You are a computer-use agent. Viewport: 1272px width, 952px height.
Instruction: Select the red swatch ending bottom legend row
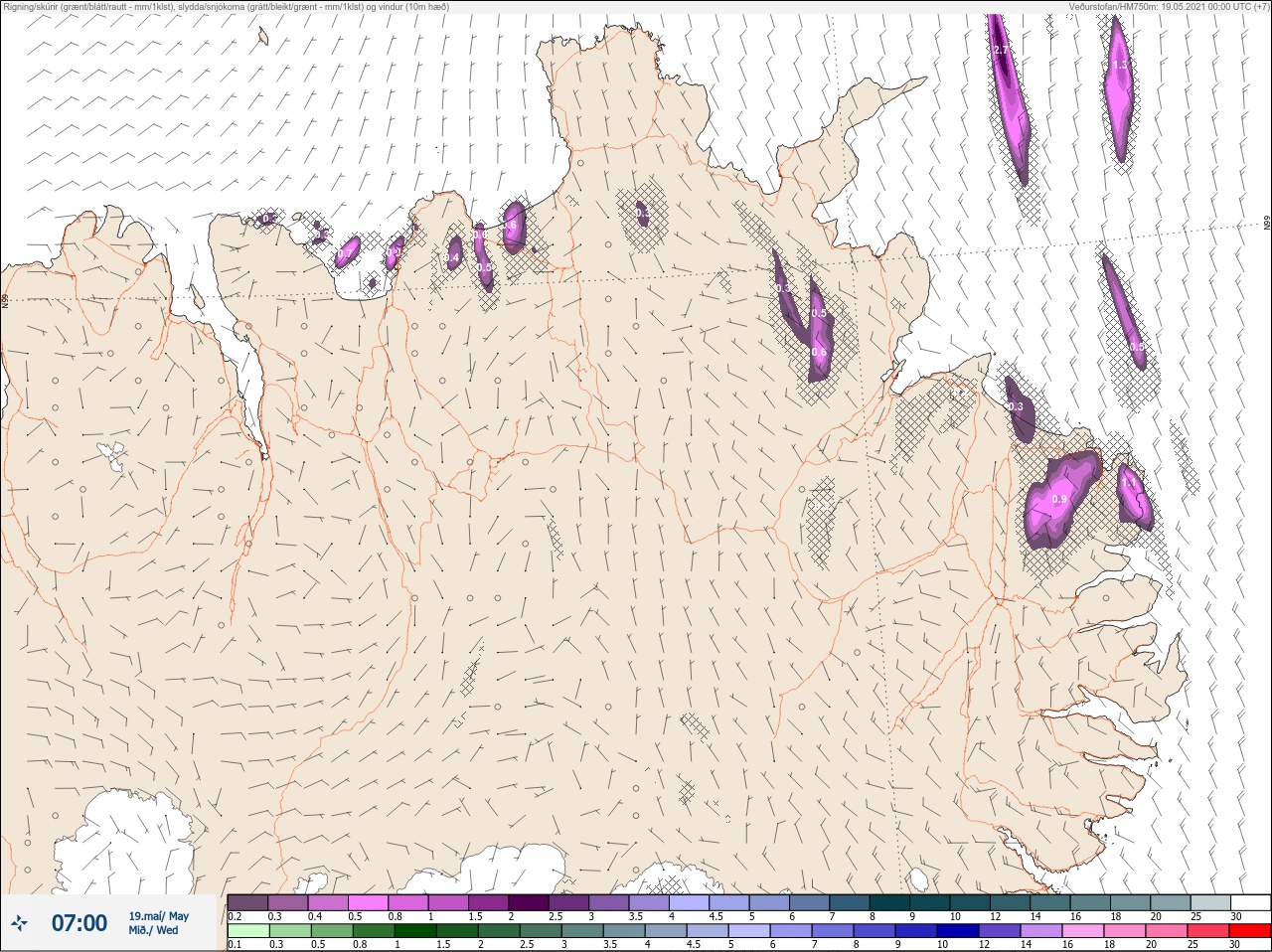[x=1250, y=931]
